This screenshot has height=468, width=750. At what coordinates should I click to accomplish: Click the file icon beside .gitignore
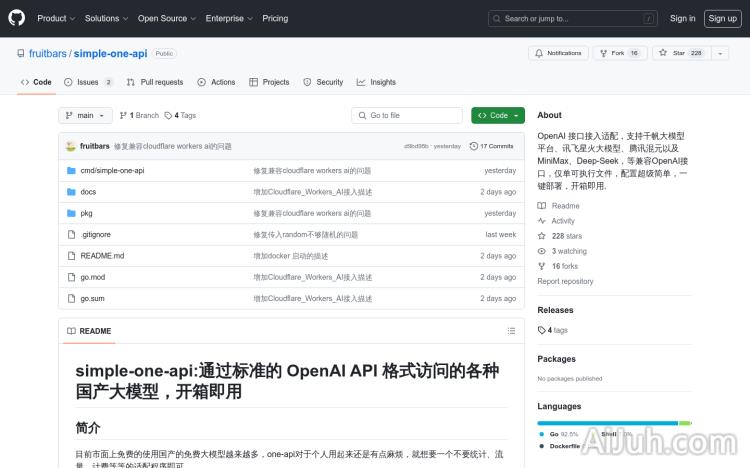tap(71, 234)
